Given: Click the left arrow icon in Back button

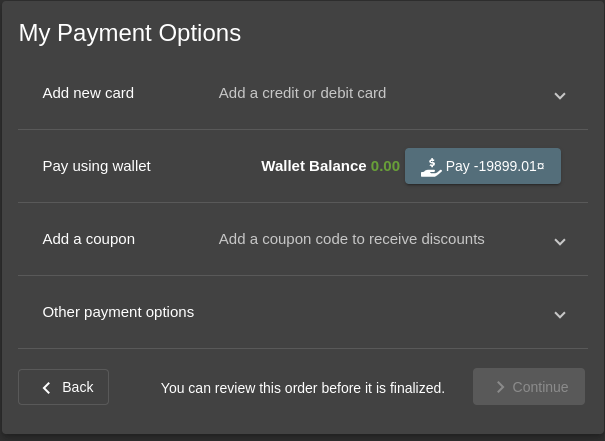Looking at the screenshot, I should 47,388.
